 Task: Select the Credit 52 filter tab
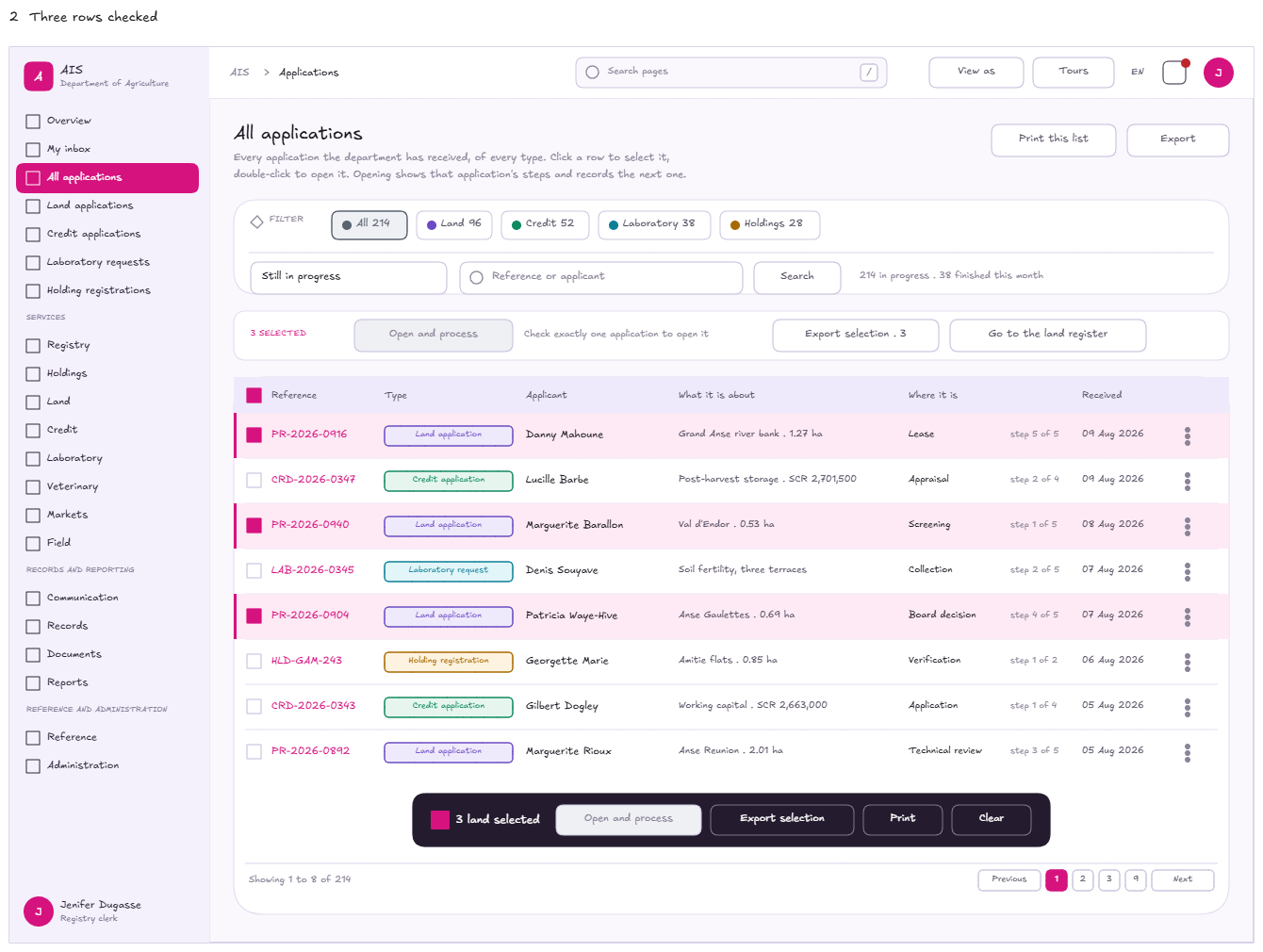coord(545,224)
